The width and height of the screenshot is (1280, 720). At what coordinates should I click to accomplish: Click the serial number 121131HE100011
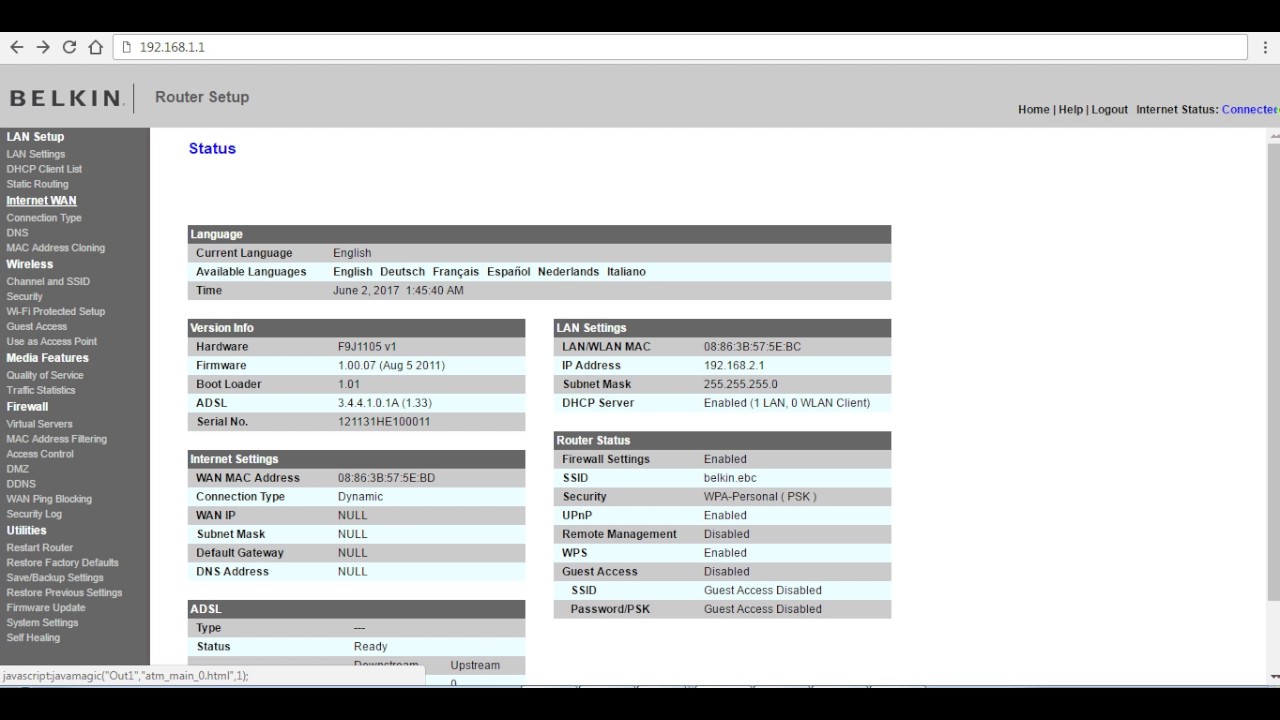[x=384, y=422]
